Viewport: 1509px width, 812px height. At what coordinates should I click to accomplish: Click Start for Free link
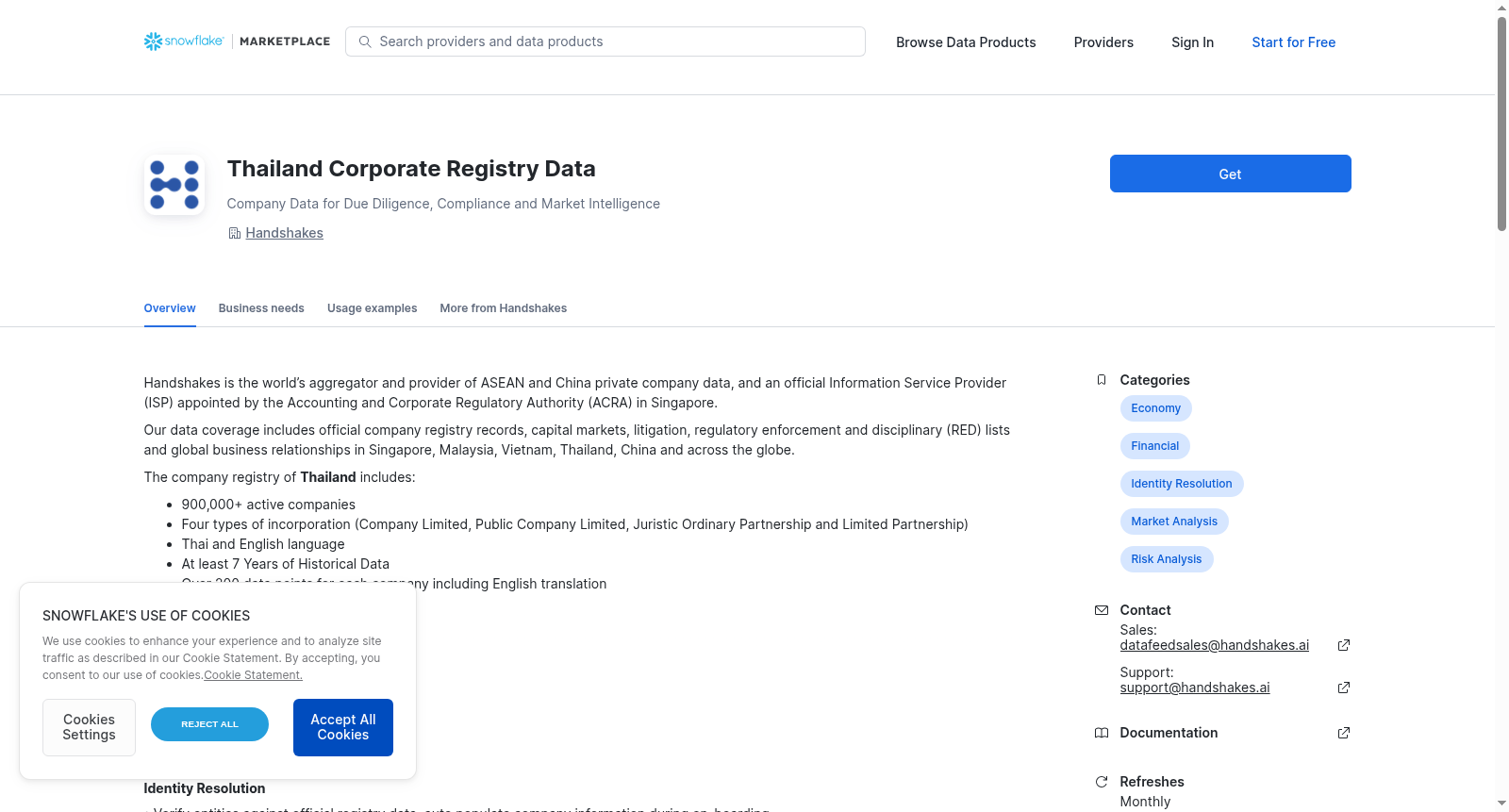tap(1293, 42)
